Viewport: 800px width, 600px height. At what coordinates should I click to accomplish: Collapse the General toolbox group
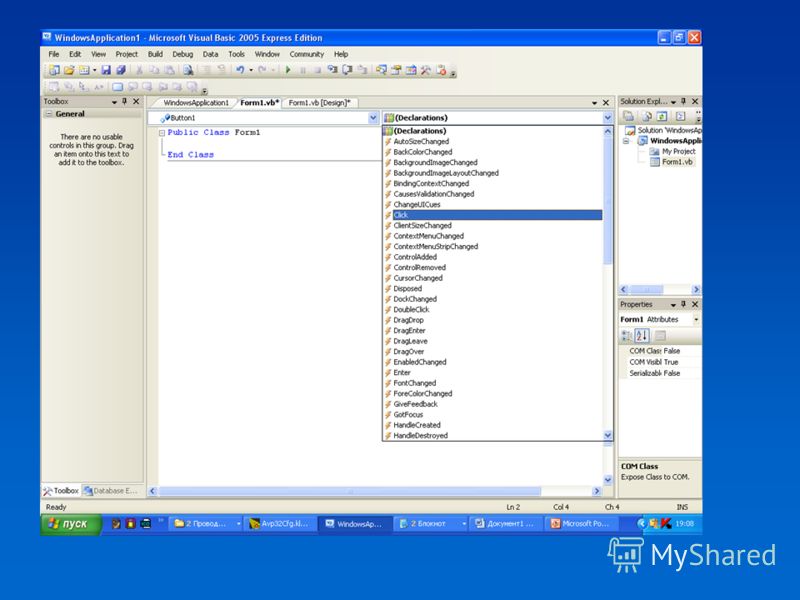(x=49, y=114)
